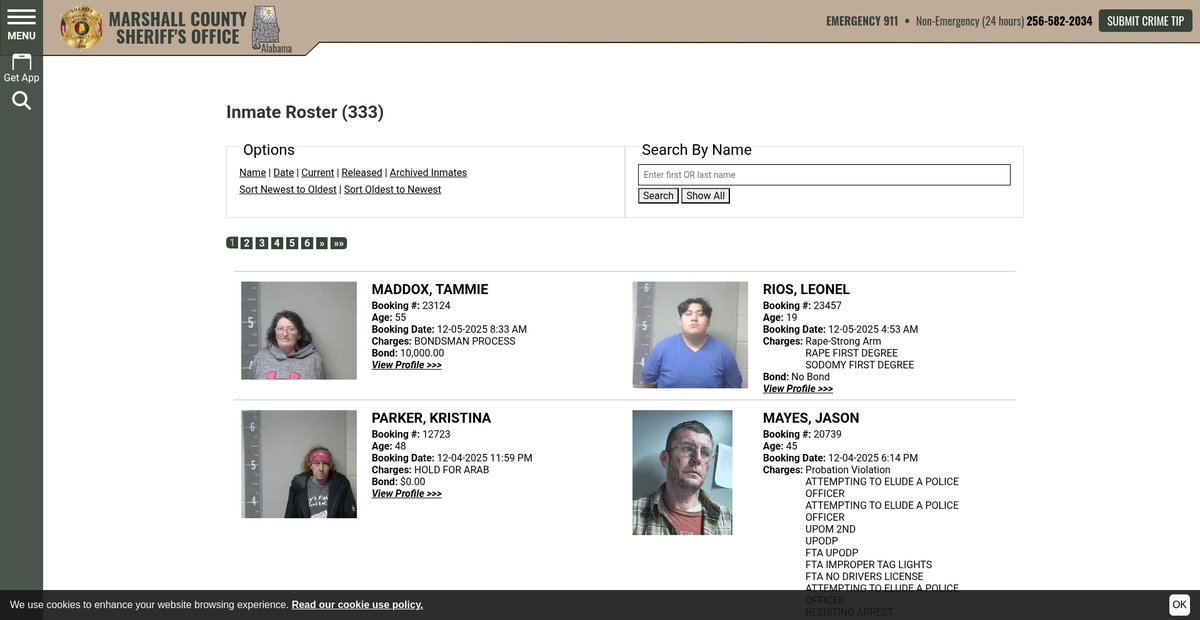Click the Search button
The image size is (1200, 620).
coord(658,196)
